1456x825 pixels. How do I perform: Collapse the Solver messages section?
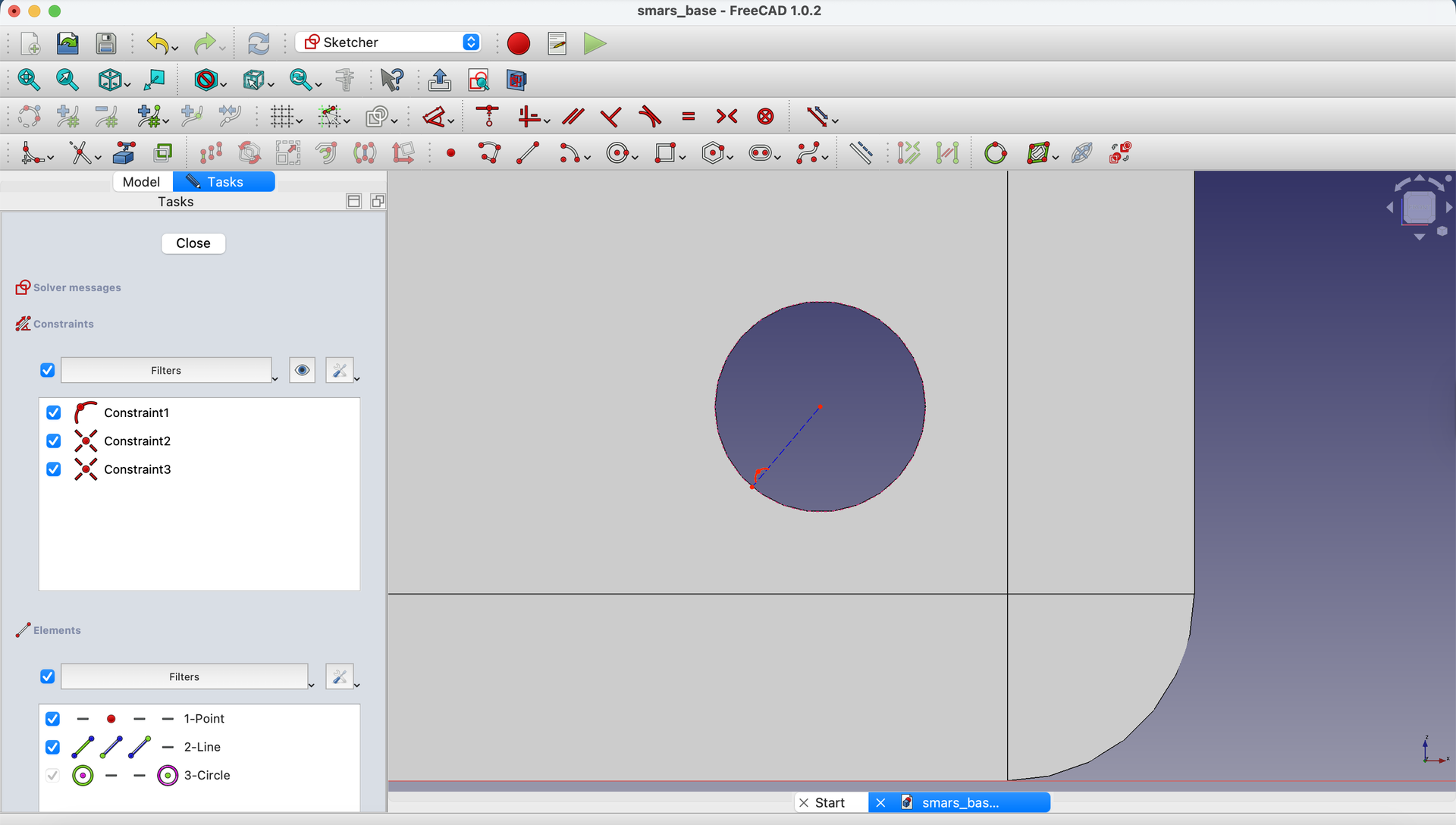coord(77,287)
